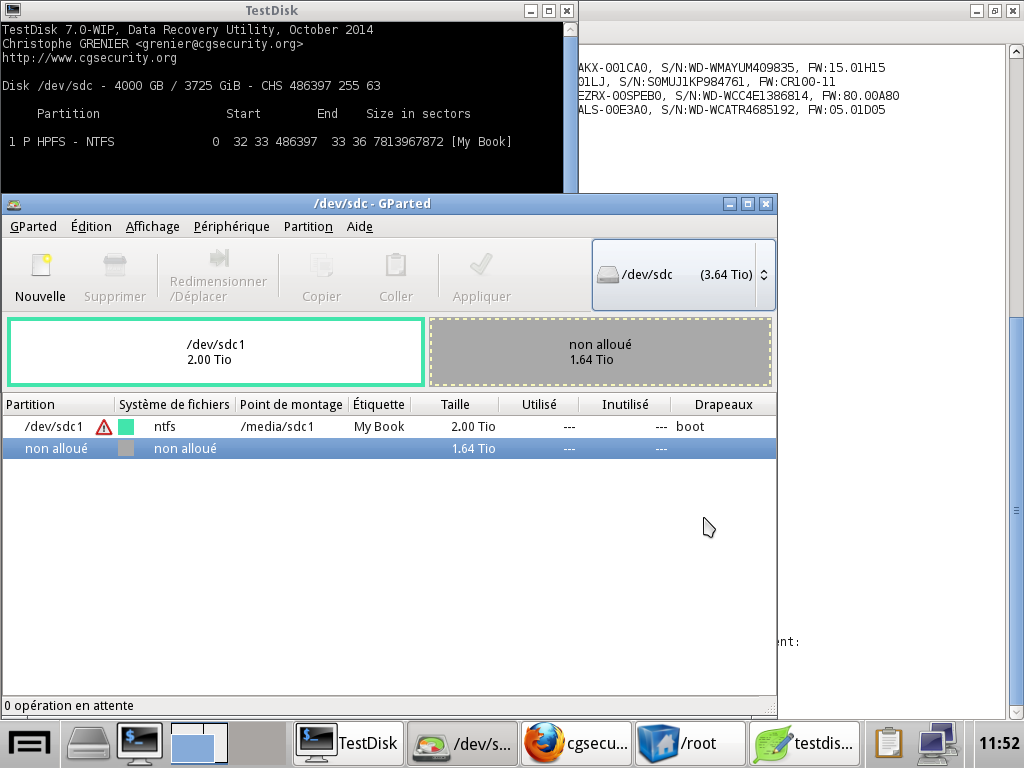Open the Aide menu
The height and width of the screenshot is (768, 1024).
pyautogui.click(x=359, y=227)
